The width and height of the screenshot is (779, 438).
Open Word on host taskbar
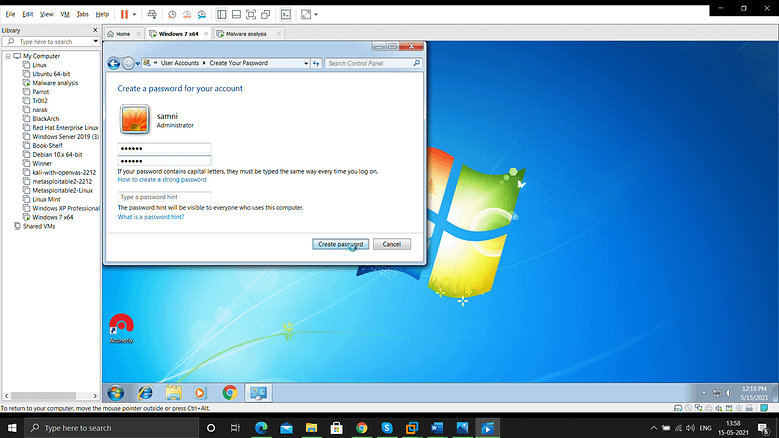click(x=437, y=428)
